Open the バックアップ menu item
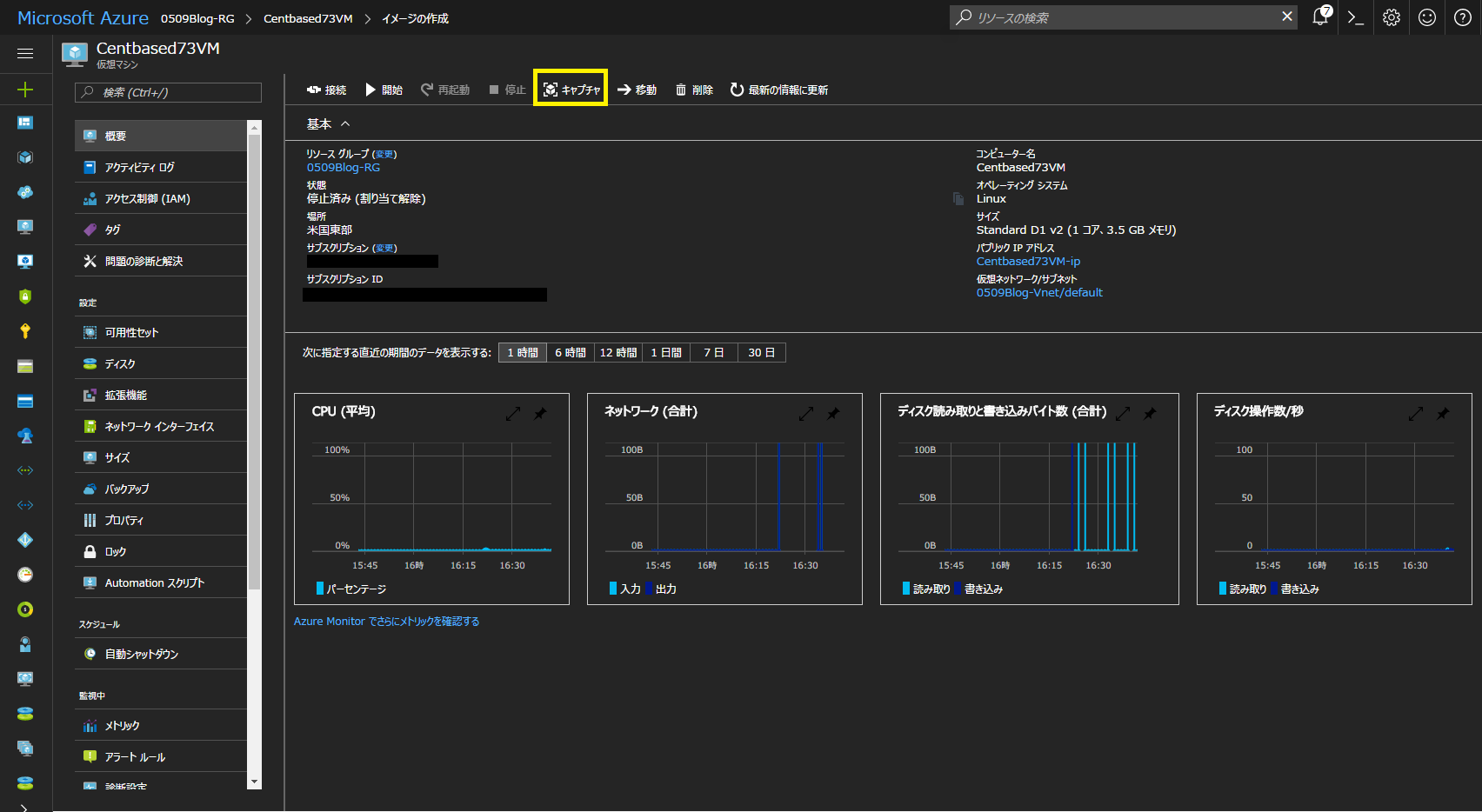 (x=161, y=489)
